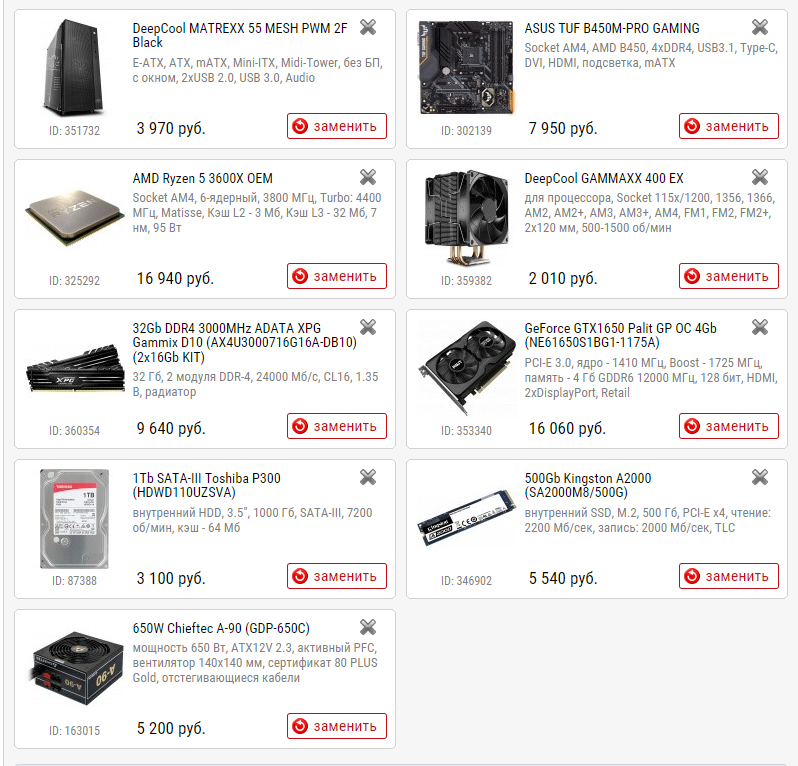This screenshot has width=798, height=766.
Task: Click заменить for Kingston A2000 SSD
Action: click(x=728, y=576)
